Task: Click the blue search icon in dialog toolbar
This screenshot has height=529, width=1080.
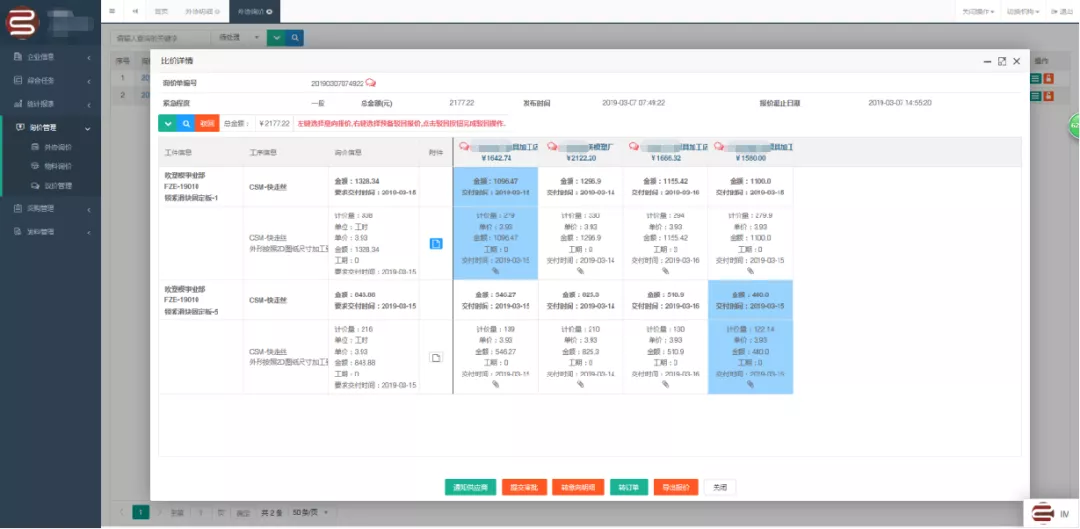Action: pyautogui.click(x=187, y=123)
